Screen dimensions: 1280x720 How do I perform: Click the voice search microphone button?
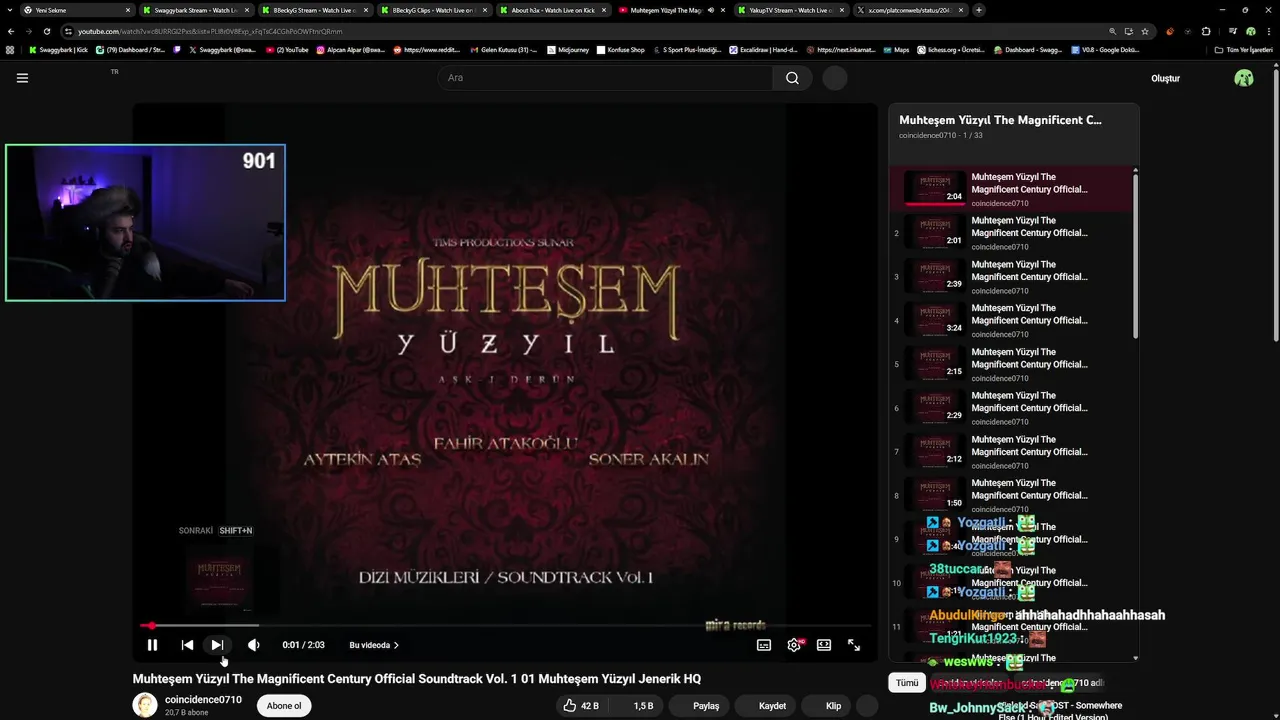point(835,78)
